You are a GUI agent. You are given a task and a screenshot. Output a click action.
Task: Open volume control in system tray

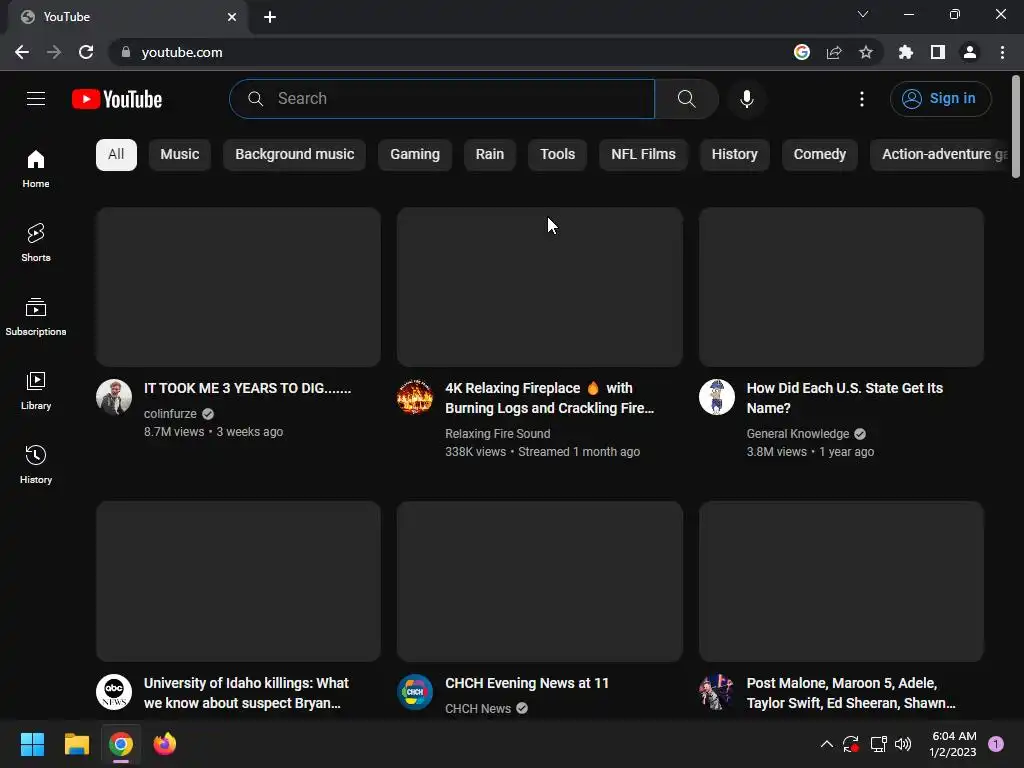pos(903,744)
